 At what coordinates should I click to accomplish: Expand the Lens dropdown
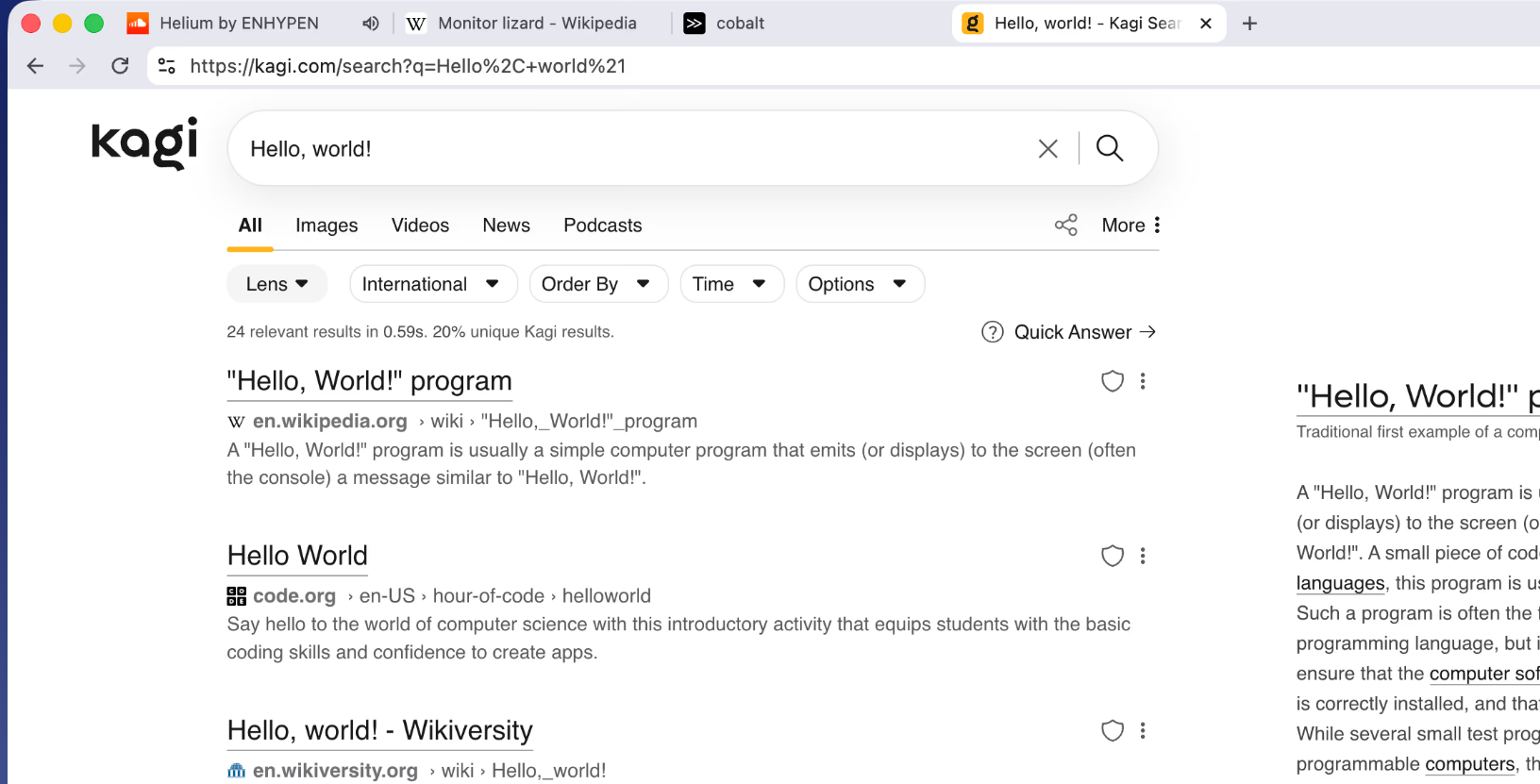(276, 284)
